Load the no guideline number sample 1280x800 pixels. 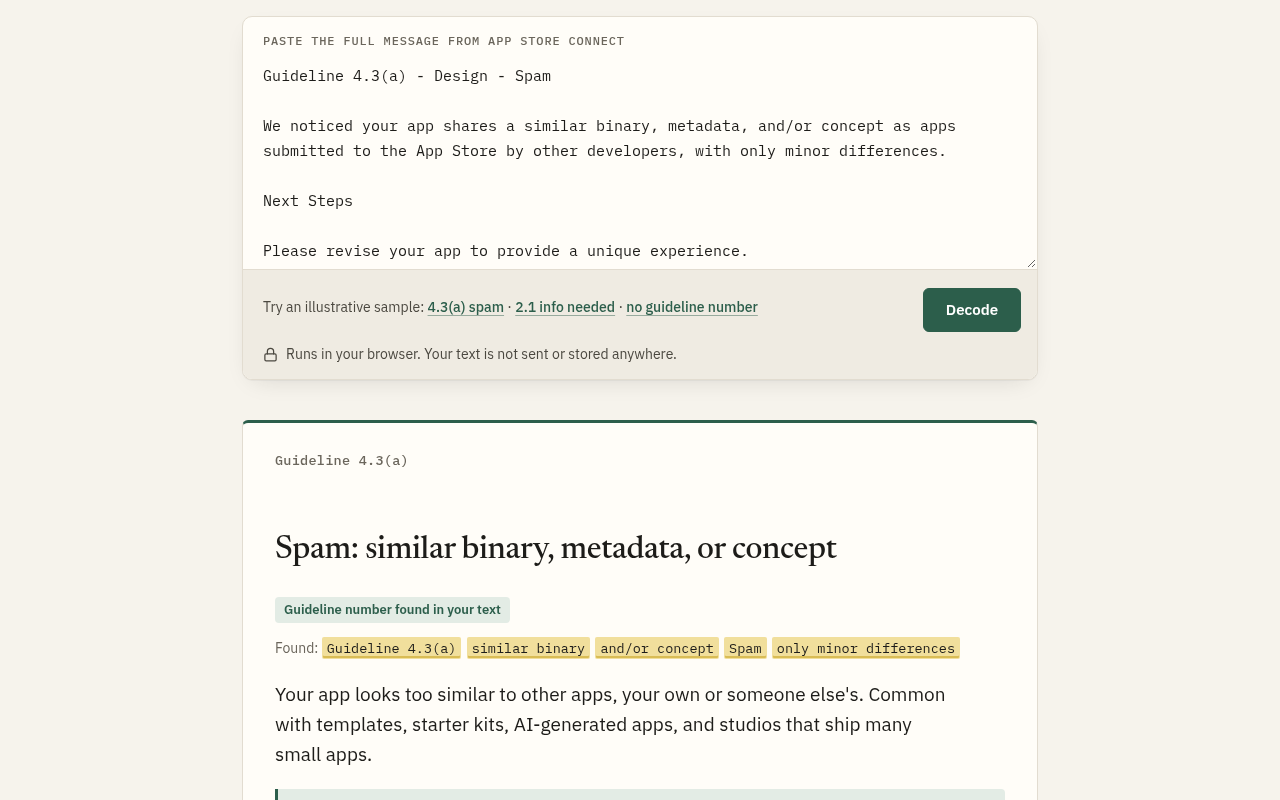(692, 307)
